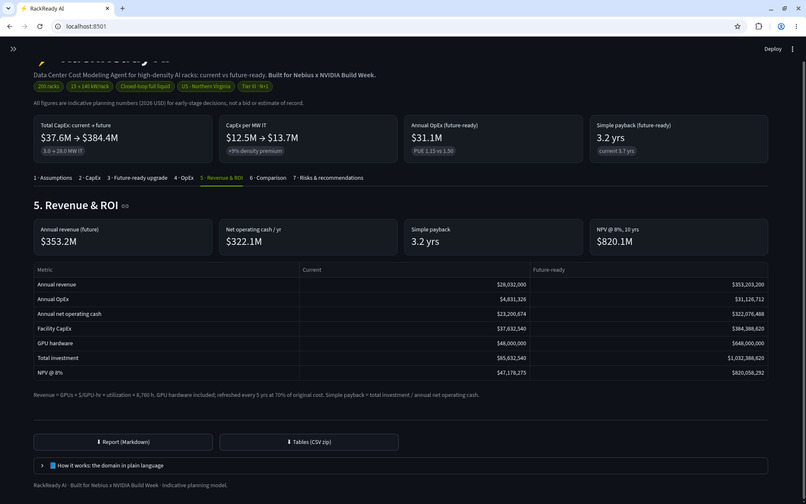This screenshot has width=806, height=504.
Task: Click the Current column header
Action: (414, 270)
